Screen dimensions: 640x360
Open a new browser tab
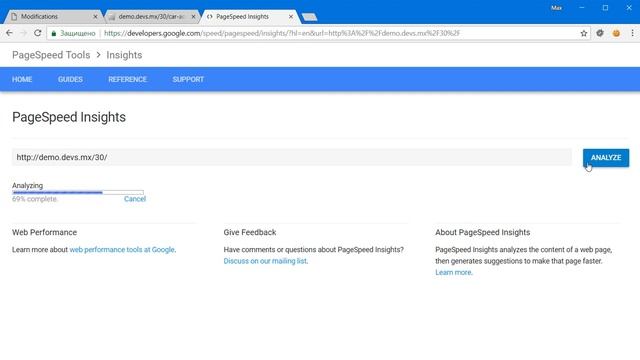[309, 17]
